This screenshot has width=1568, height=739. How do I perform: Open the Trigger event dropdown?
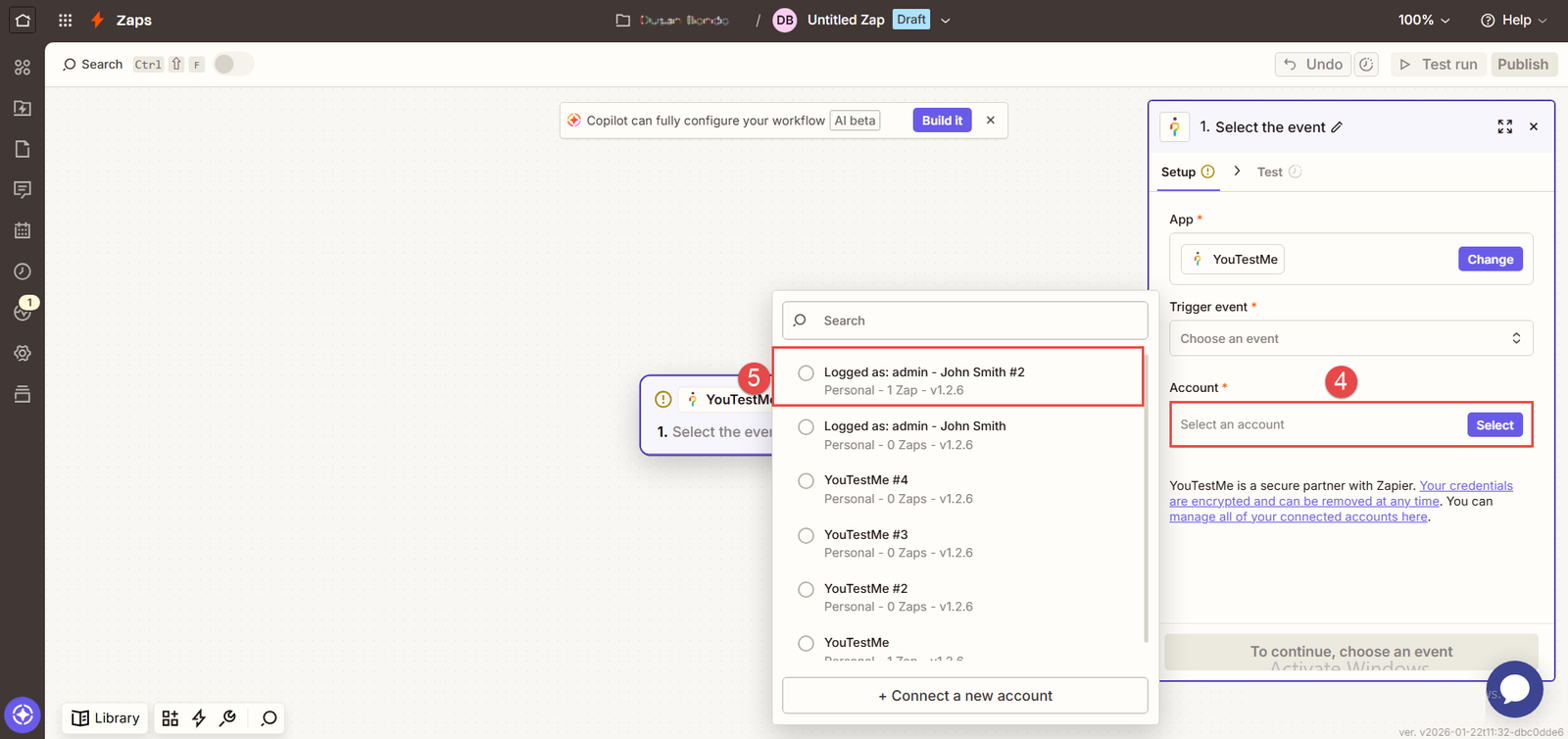(1350, 338)
